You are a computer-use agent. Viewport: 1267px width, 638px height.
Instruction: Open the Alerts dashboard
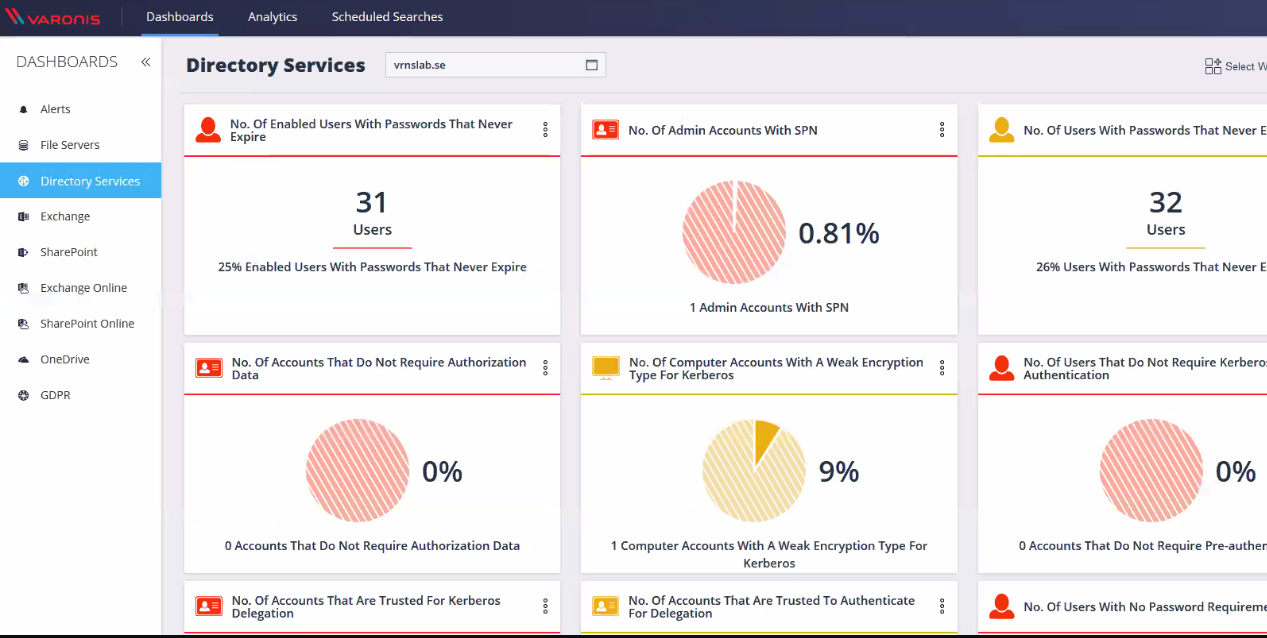pos(80,109)
